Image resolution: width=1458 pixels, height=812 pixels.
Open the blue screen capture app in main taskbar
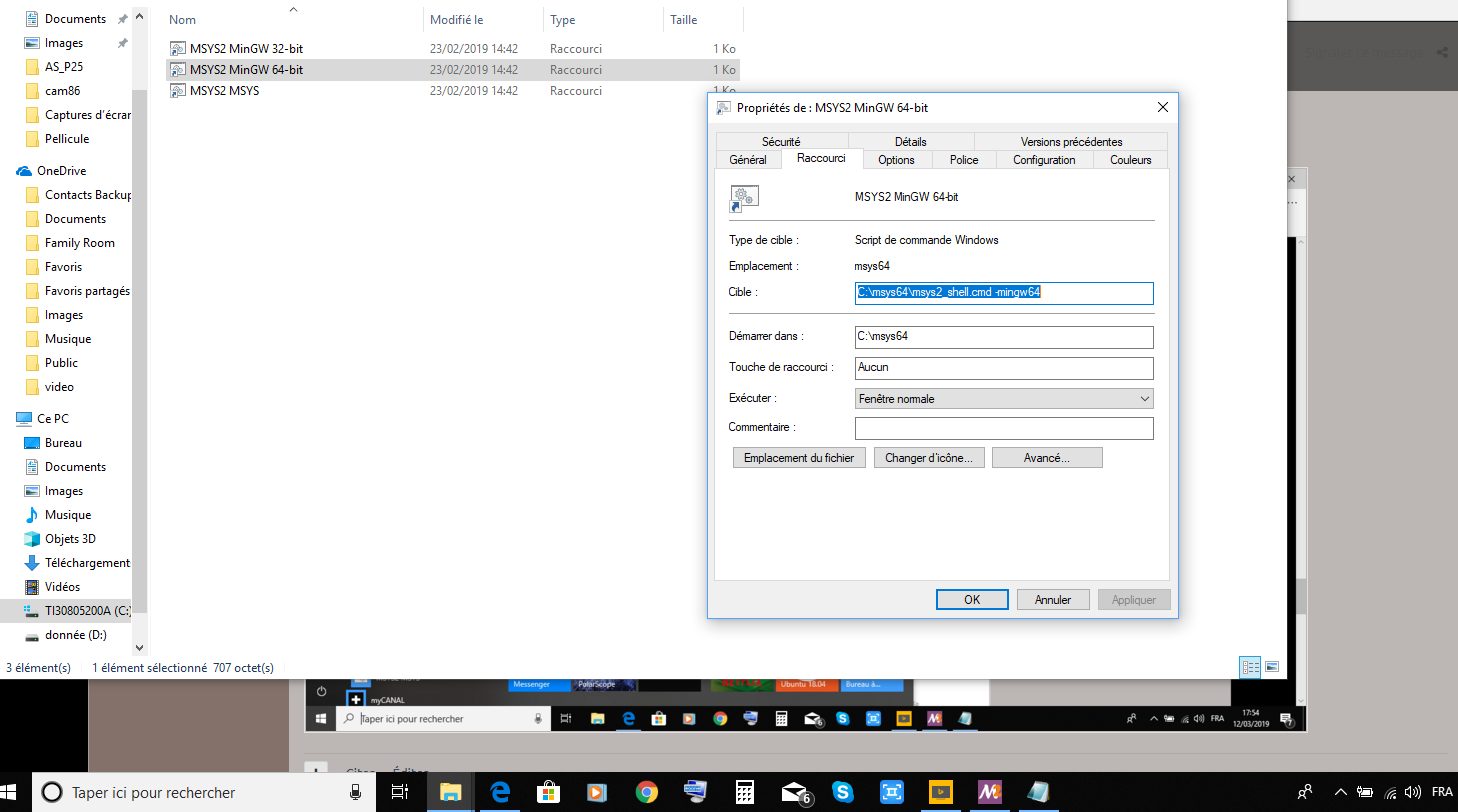pos(891,793)
